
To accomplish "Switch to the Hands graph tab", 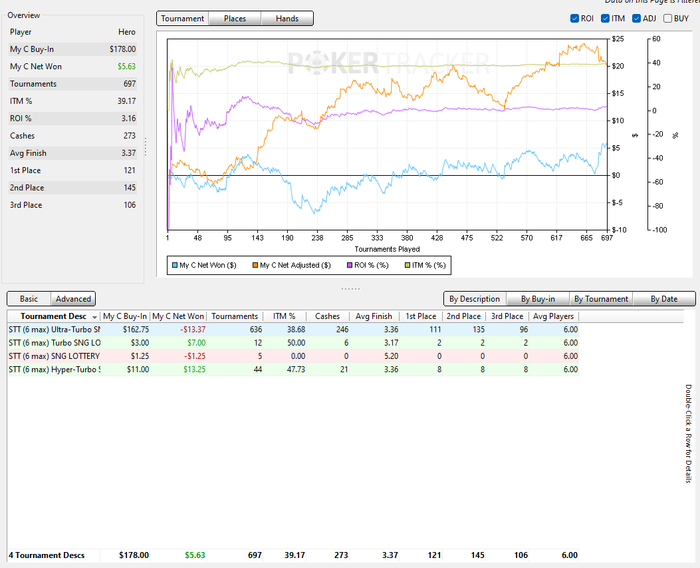I will [x=287, y=18].
